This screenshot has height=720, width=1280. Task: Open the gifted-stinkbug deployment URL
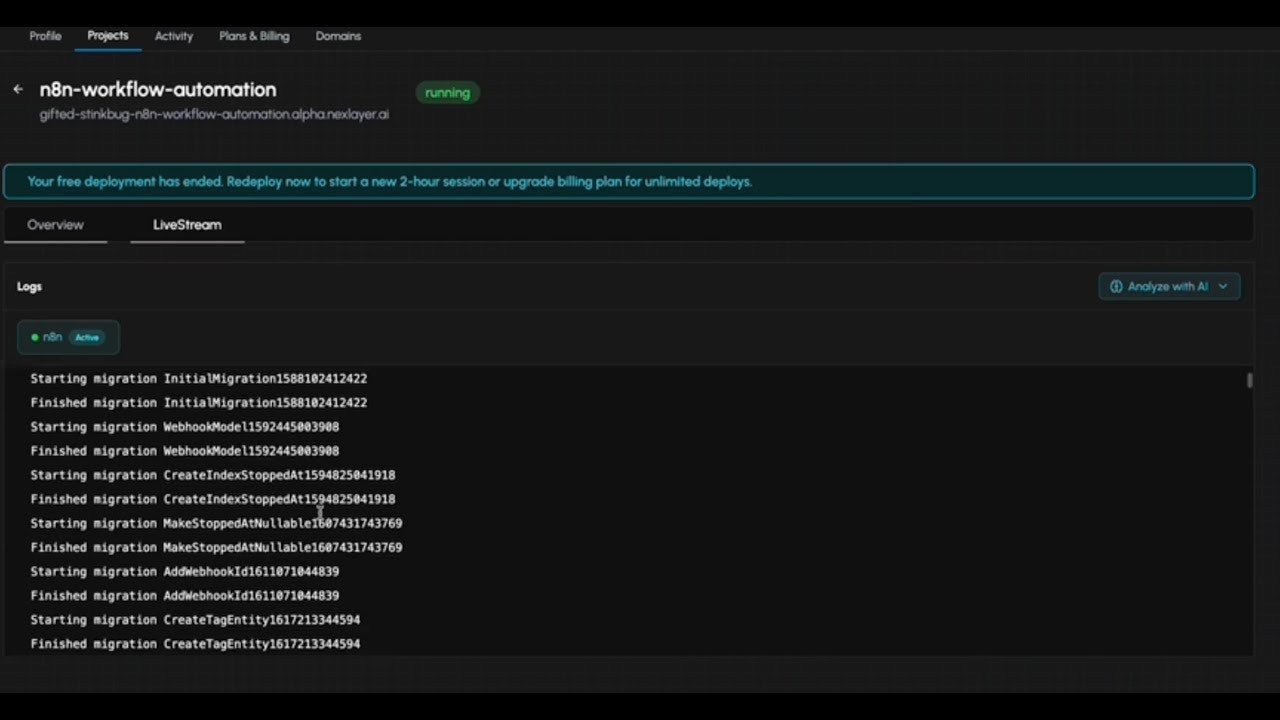213,114
